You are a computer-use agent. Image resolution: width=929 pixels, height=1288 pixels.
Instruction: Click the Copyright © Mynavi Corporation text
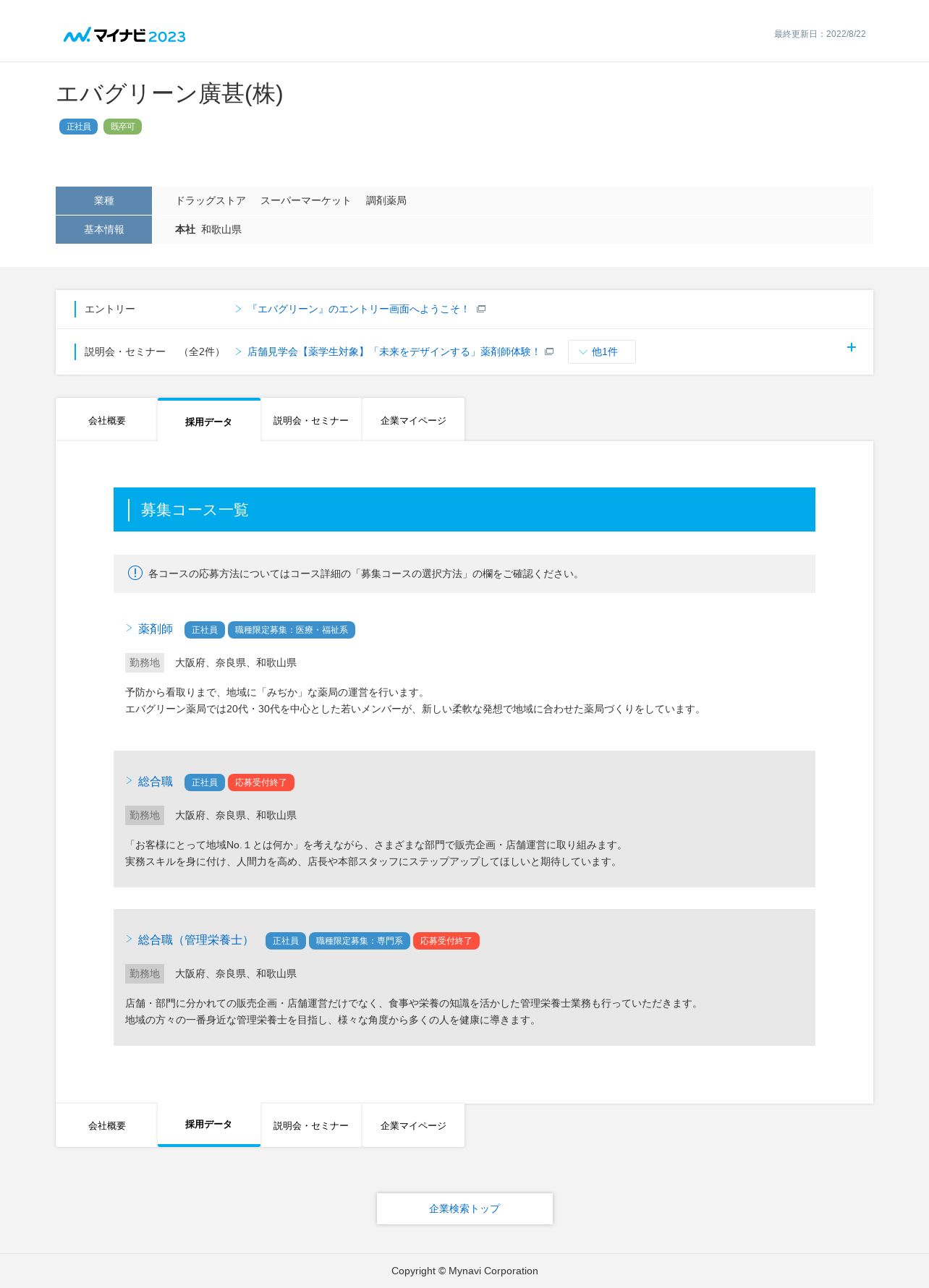point(465,1271)
